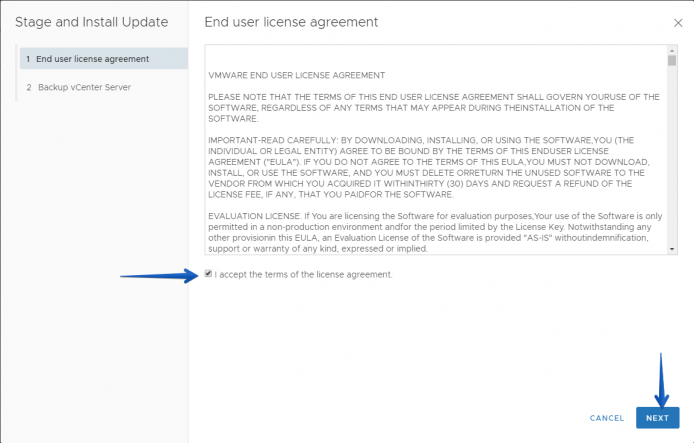Viewport: 694px width, 443px height.
Task: Click the NEXT button
Action: tap(657, 418)
